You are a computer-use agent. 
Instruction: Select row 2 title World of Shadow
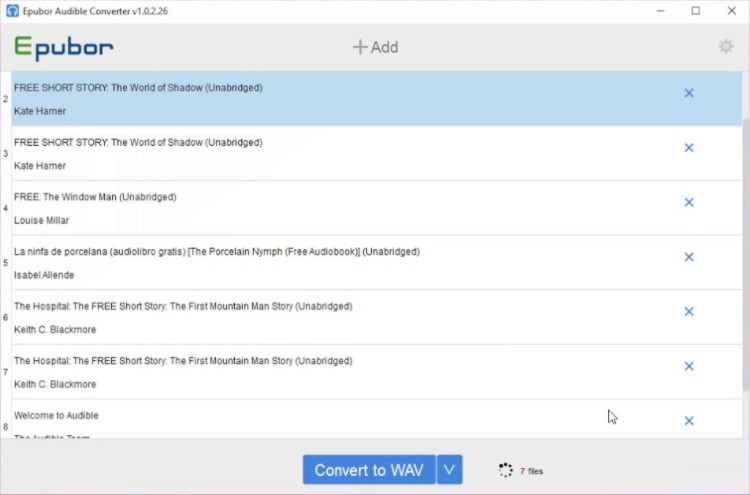coord(138,88)
